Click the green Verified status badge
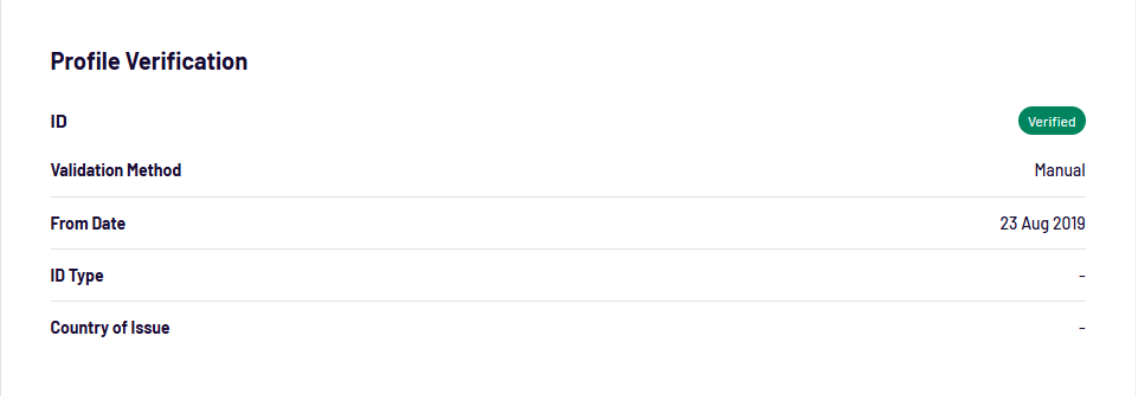 tap(1052, 122)
